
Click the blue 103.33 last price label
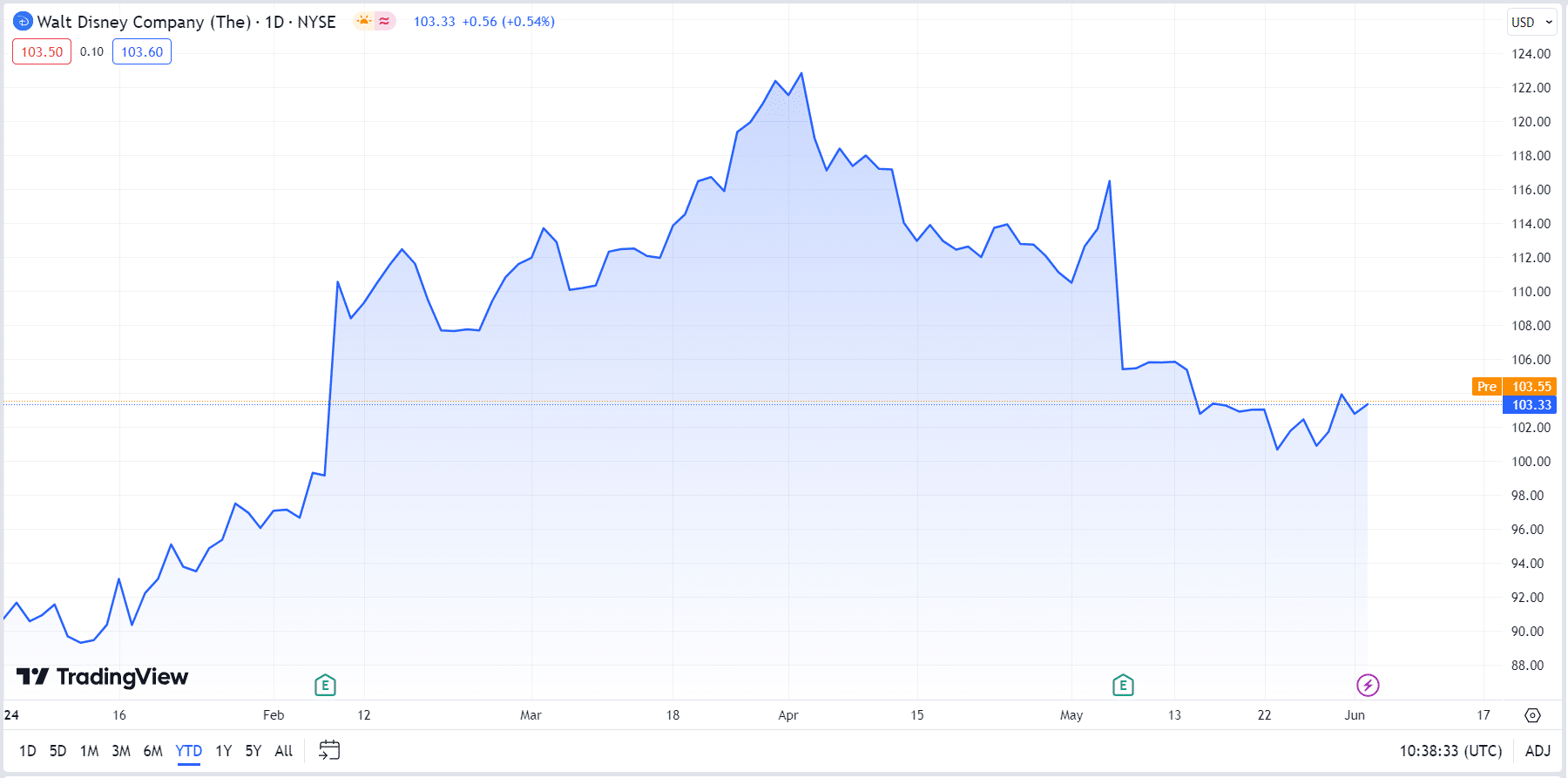point(1531,405)
